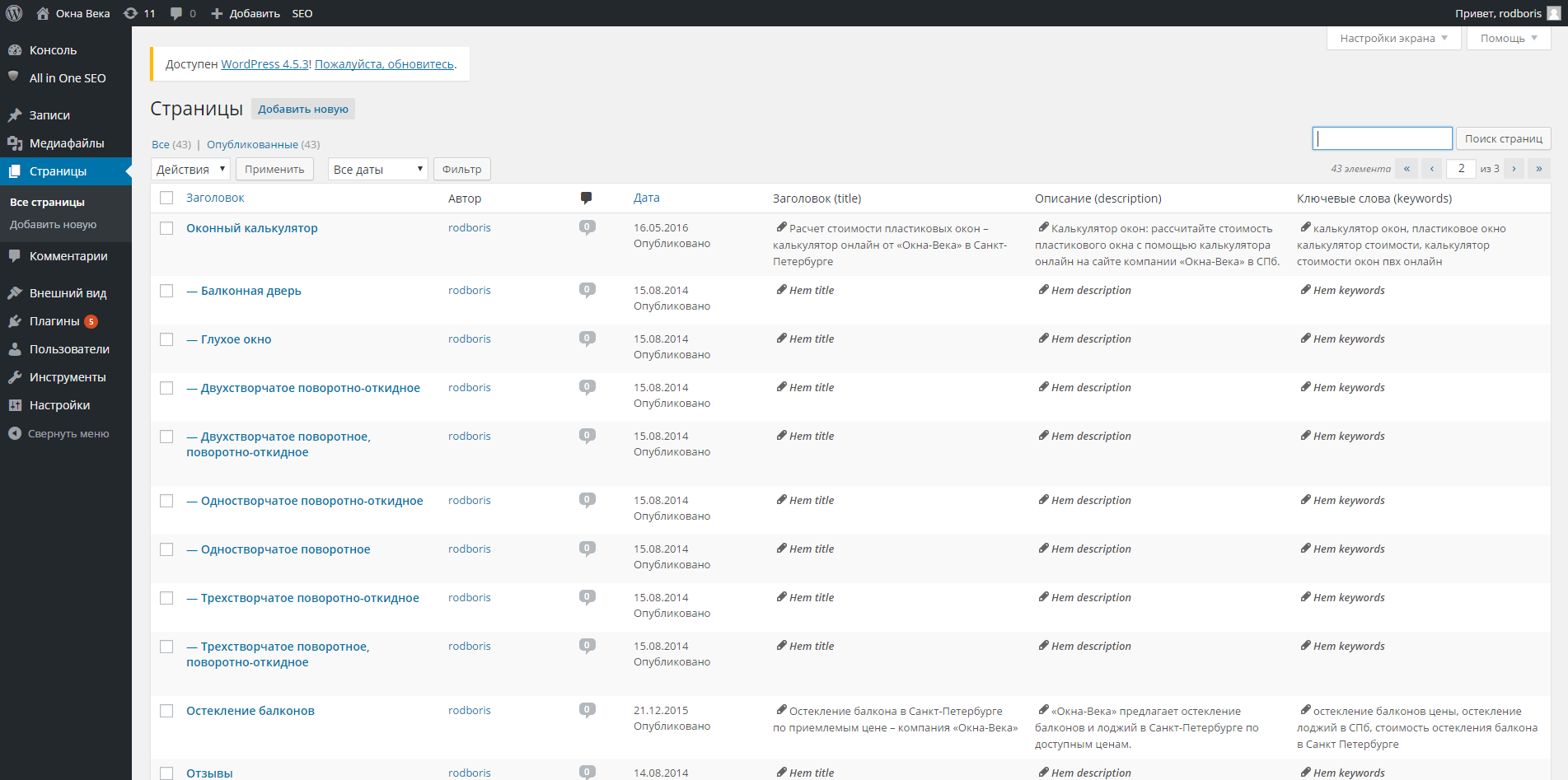This screenshot has height=780, width=1568.
Task: Sort by the comments column header icon
Action: pos(586,198)
